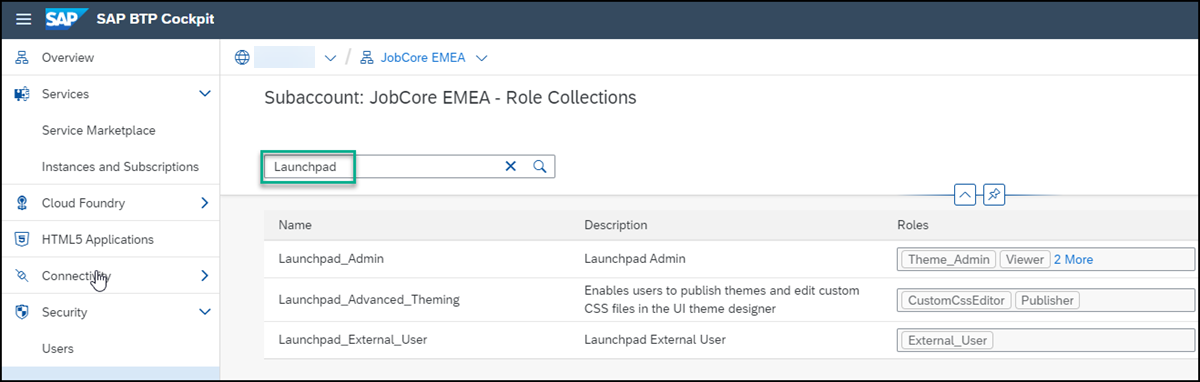The height and width of the screenshot is (382, 1200).
Task: Click the Services sidebar icon
Action: point(22,94)
